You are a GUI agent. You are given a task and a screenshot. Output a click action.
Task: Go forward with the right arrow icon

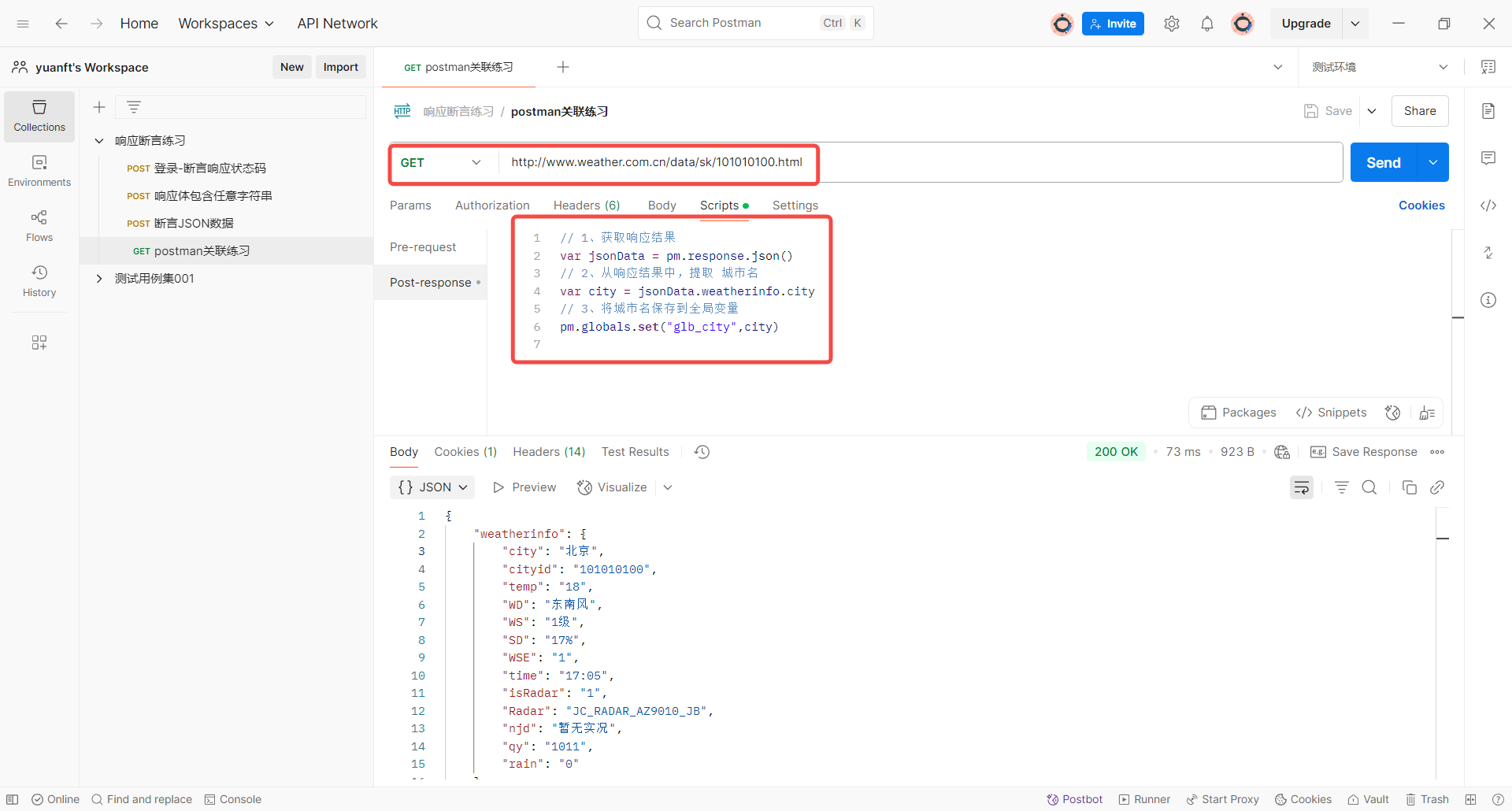tap(96, 24)
